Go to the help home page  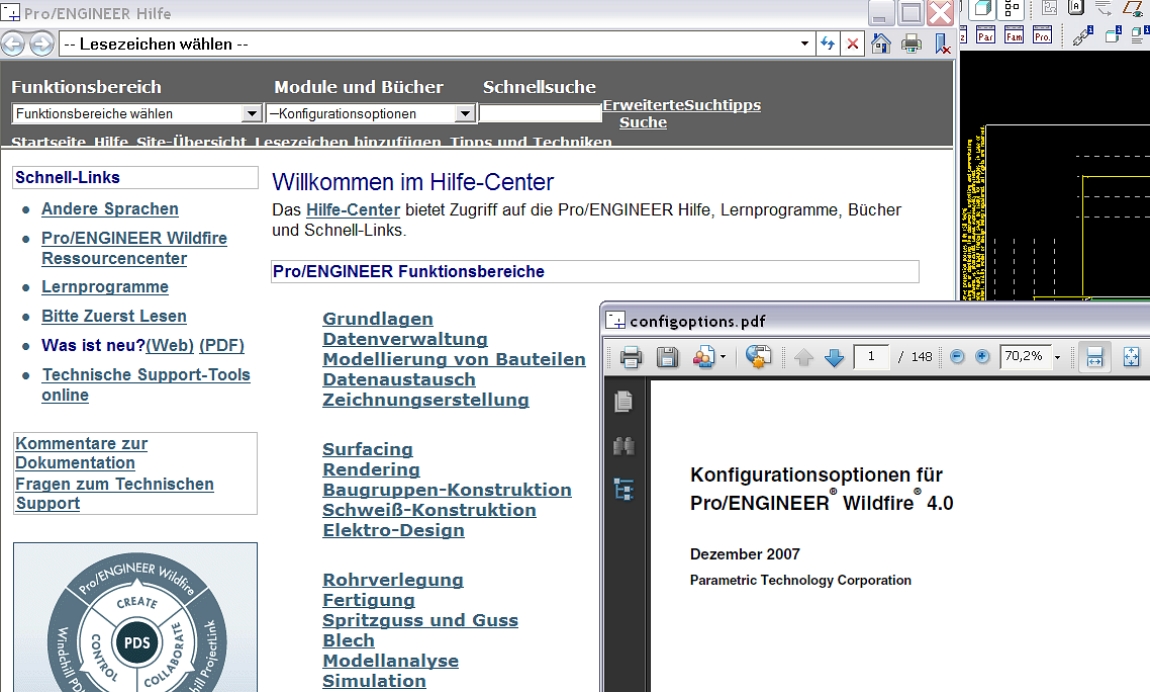(881, 44)
